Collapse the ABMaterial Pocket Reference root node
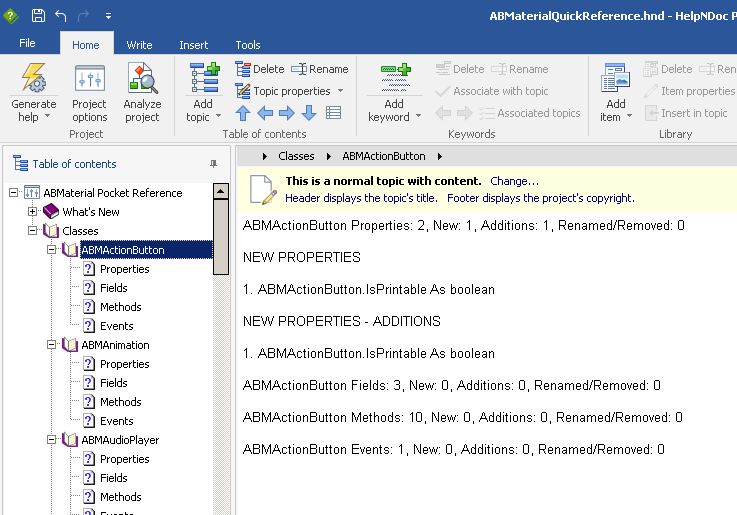 click(14, 192)
